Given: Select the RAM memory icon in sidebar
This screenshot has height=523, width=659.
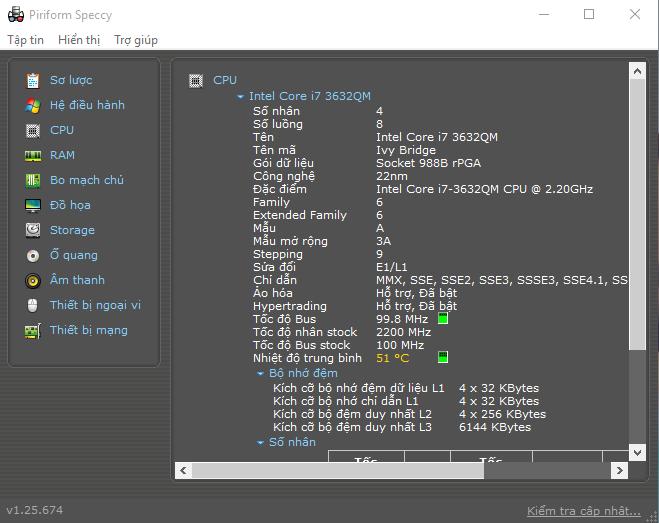Looking at the screenshot, I should pos(33,155).
